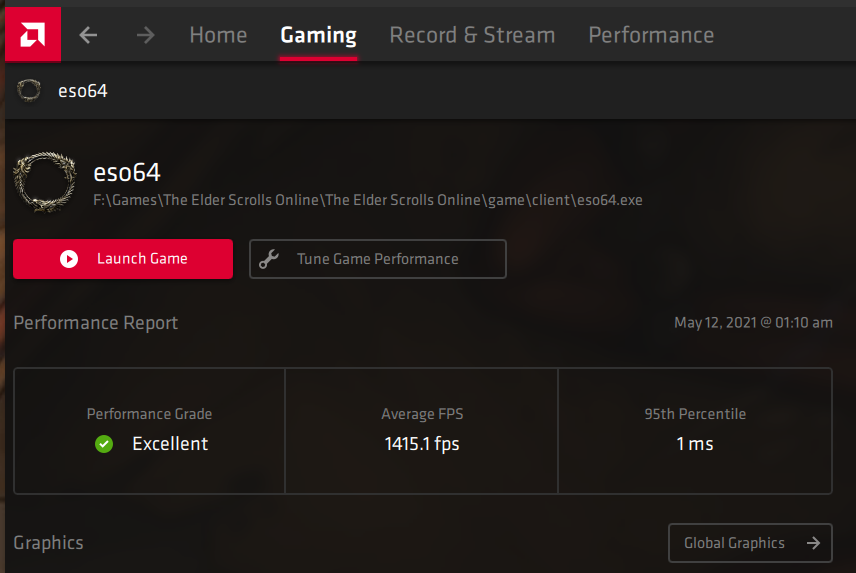Click the eso64 game title heading
The width and height of the screenshot is (856, 573).
127,173
